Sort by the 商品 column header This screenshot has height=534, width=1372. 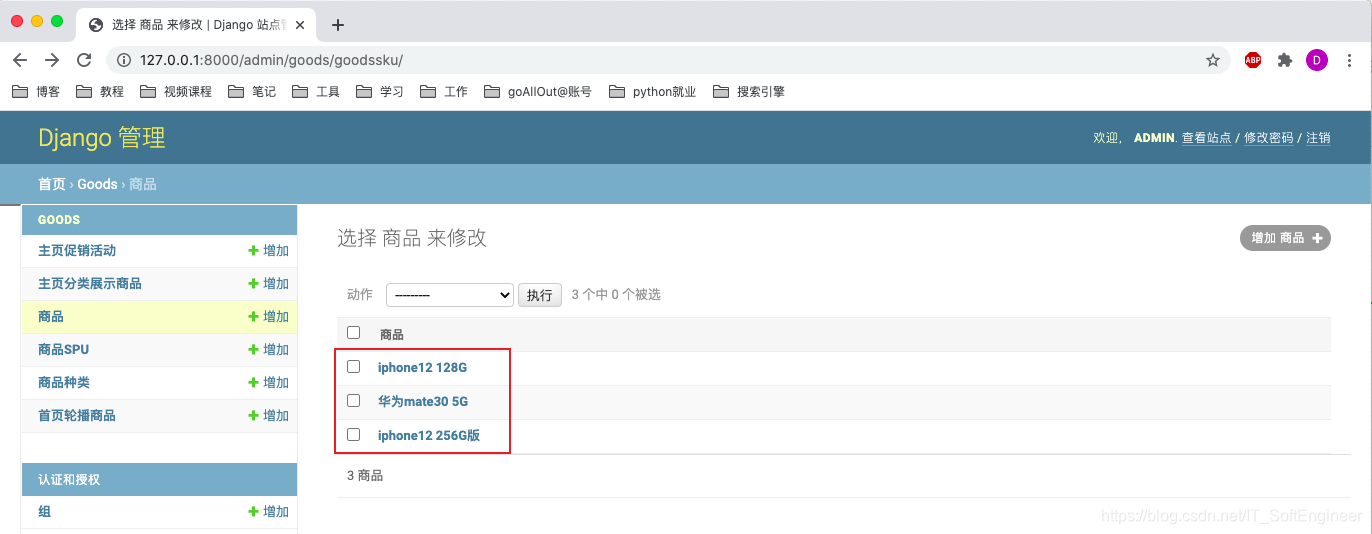(x=392, y=334)
